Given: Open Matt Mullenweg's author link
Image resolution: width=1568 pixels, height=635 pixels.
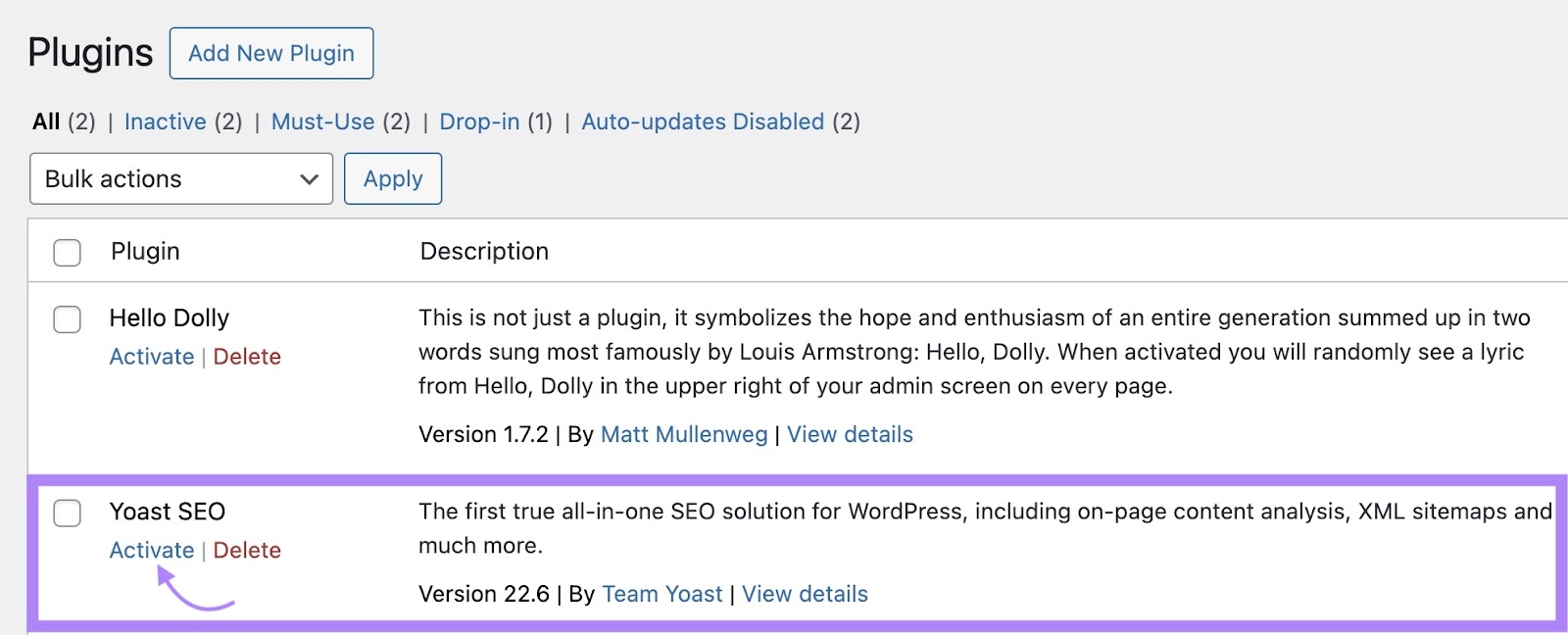Looking at the screenshot, I should click(x=683, y=434).
